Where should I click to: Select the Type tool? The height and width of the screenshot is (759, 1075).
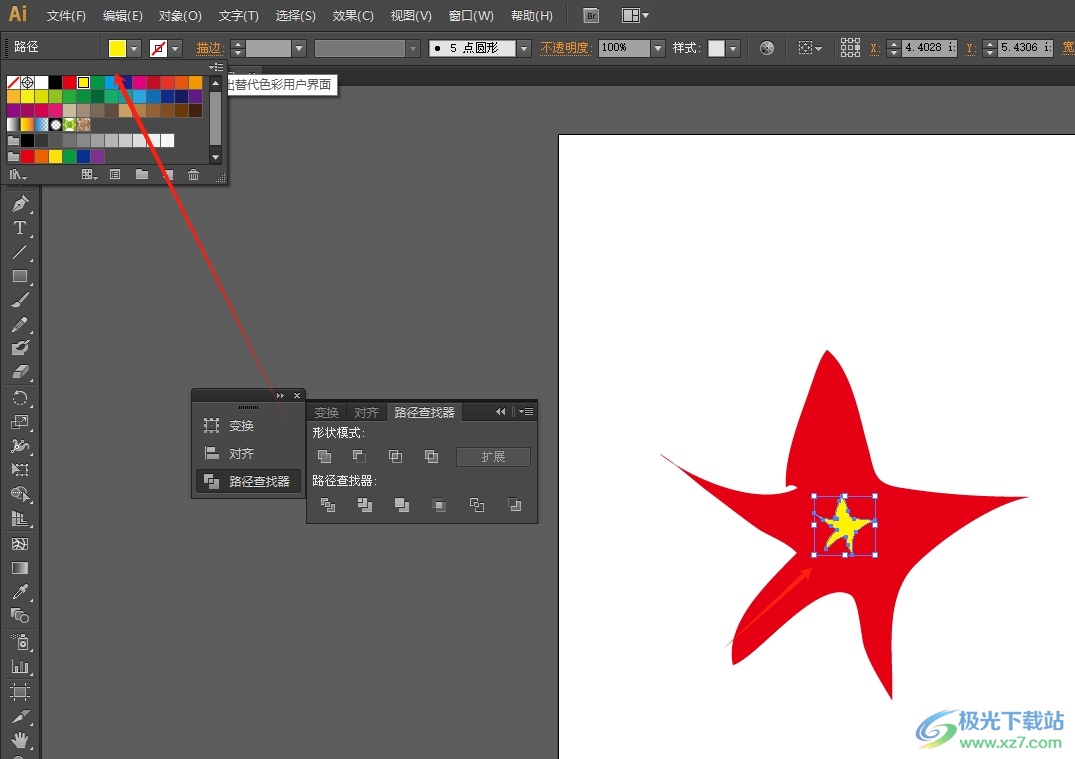[x=20, y=228]
